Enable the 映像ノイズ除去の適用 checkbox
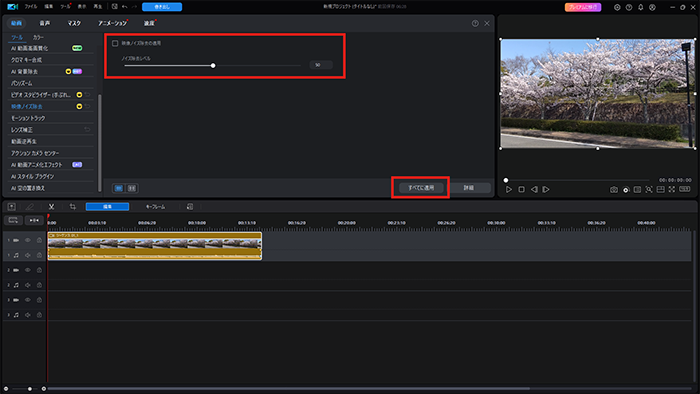 (115, 43)
